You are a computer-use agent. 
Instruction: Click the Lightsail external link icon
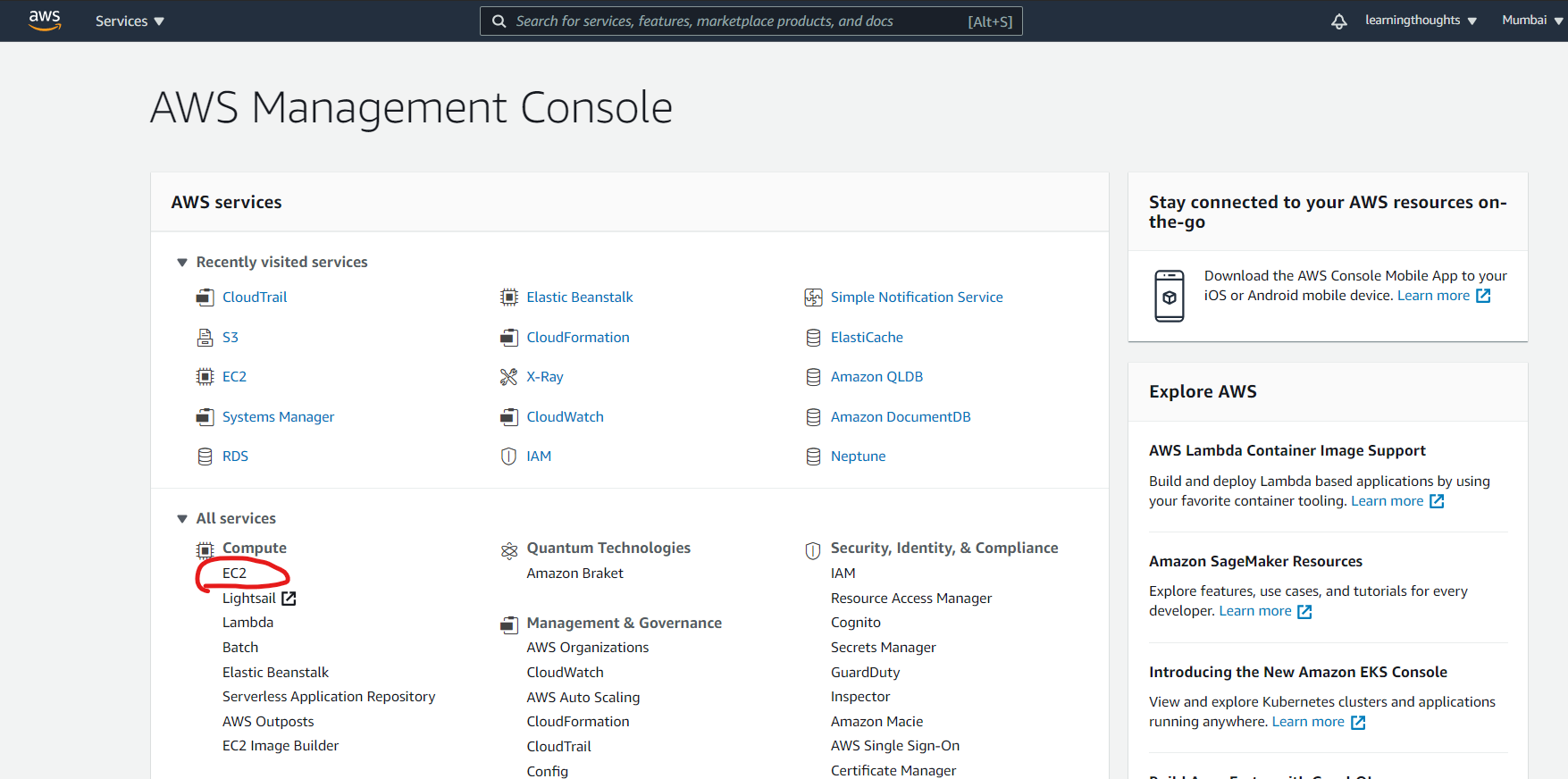(289, 599)
